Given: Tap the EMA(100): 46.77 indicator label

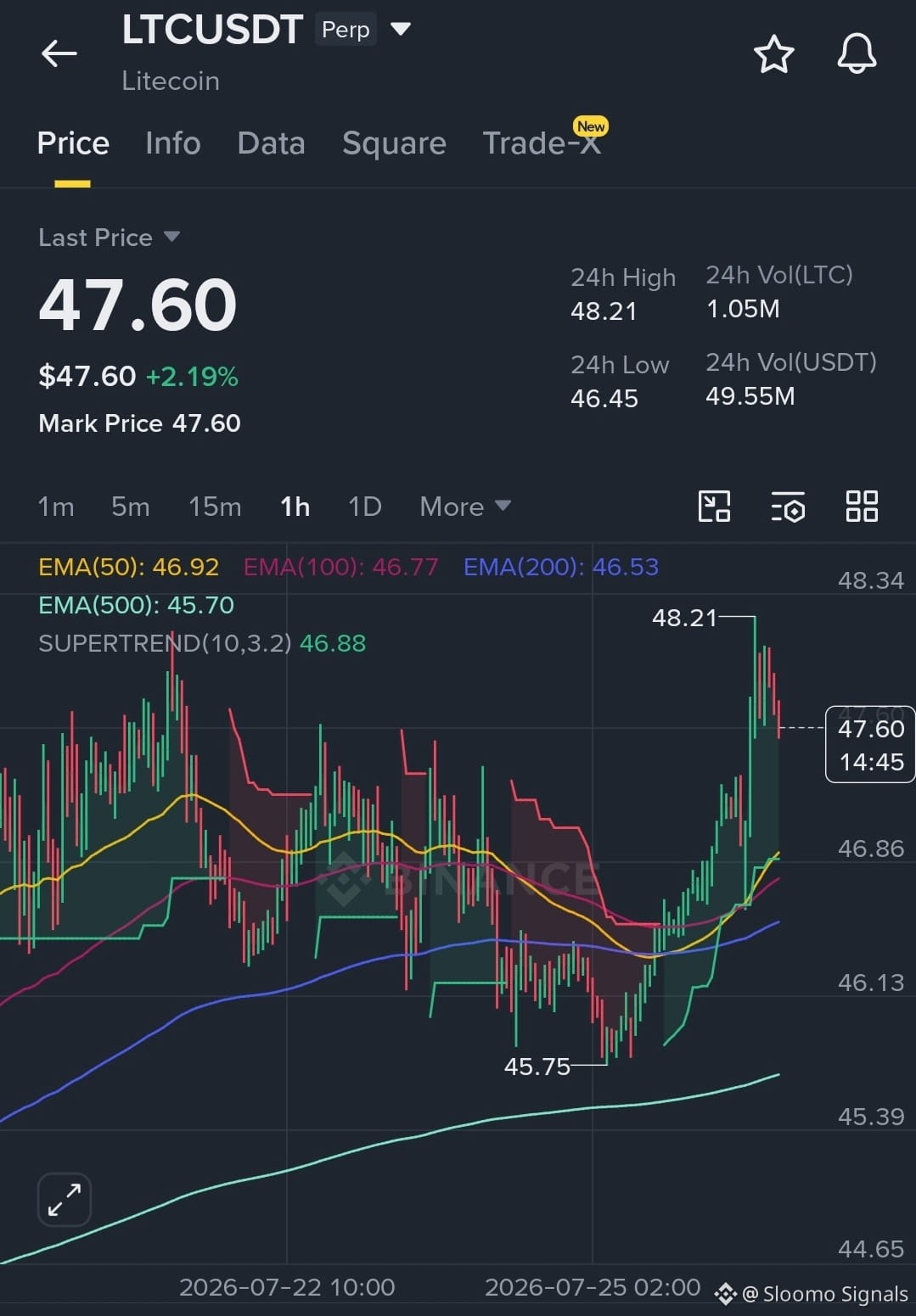Looking at the screenshot, I should [x=341, y=567].
